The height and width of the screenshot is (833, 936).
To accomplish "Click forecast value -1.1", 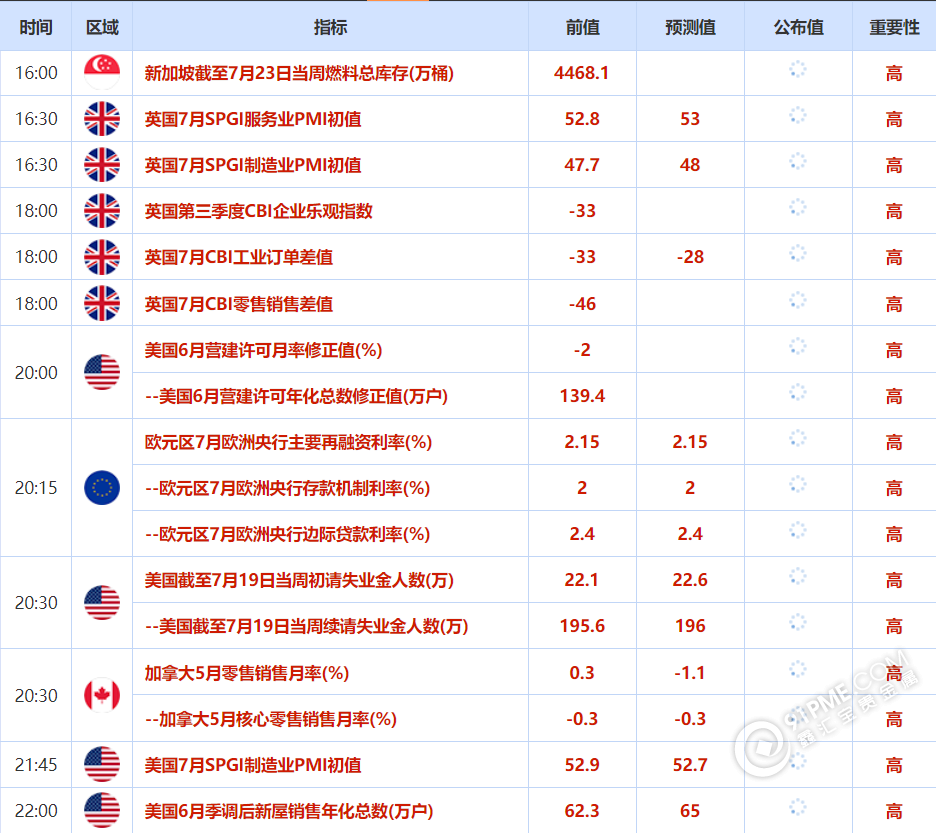I will (x=690, y=673).
